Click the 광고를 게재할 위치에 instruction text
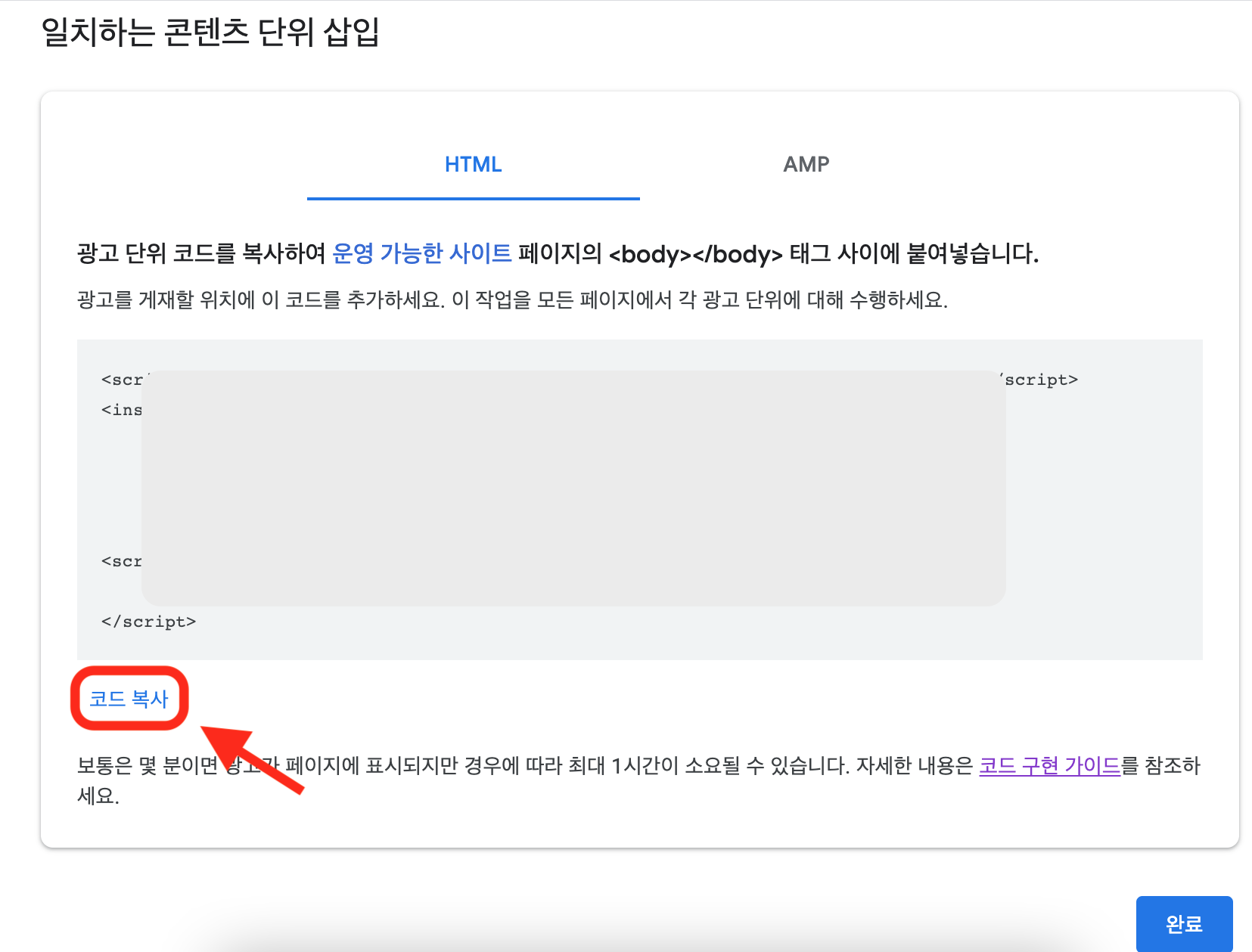The width and height of the screenshot is (1252, 952). (512, 300)
